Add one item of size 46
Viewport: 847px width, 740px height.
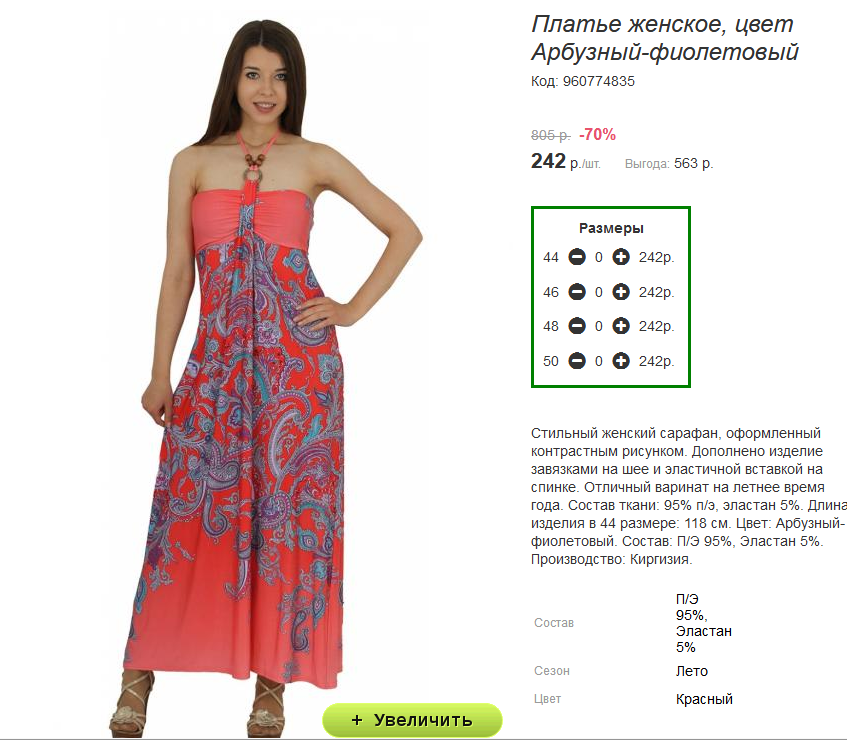click(621, 292)
